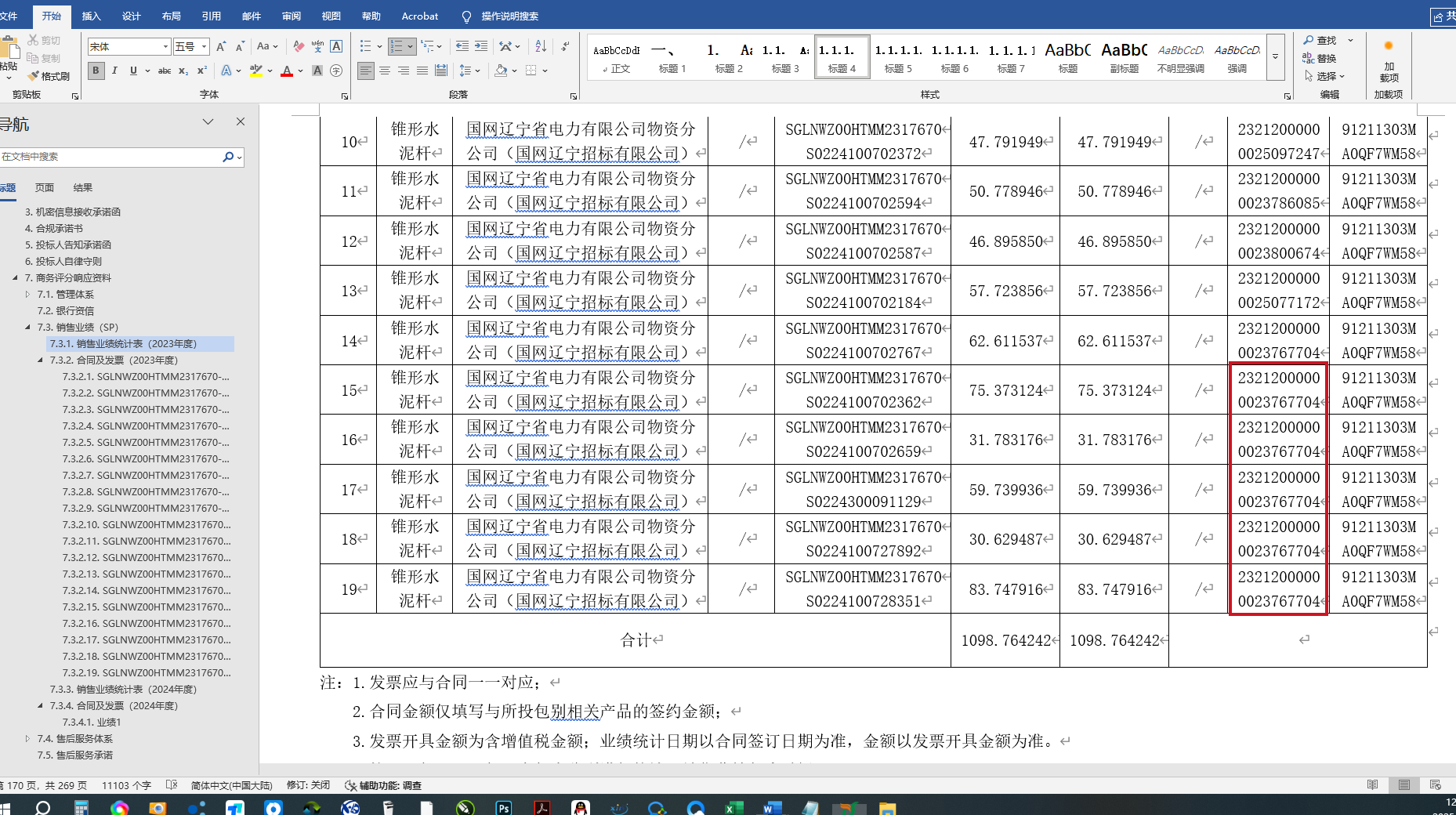Open the font size dropdown (五号)
Viewport: 1456px width, 815px height.
(x=205, y=47)
